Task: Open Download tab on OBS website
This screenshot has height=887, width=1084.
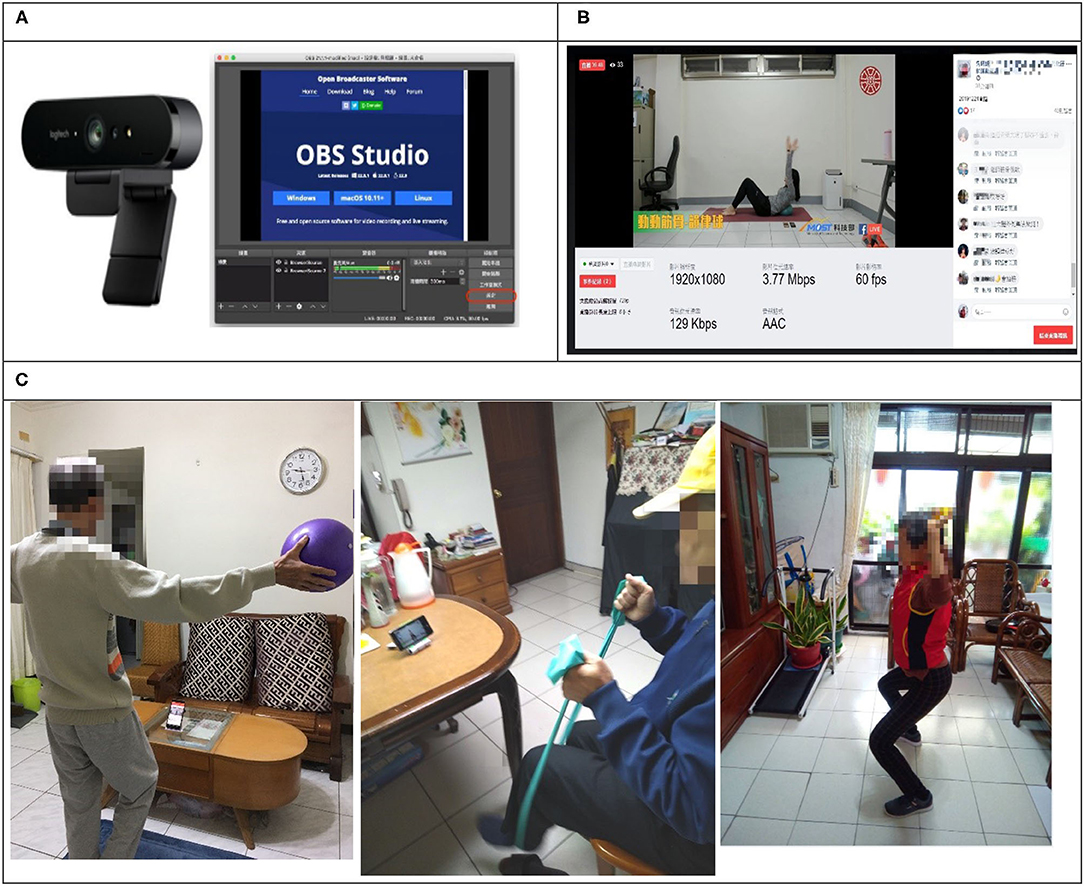Action: [x=340, y=91]
